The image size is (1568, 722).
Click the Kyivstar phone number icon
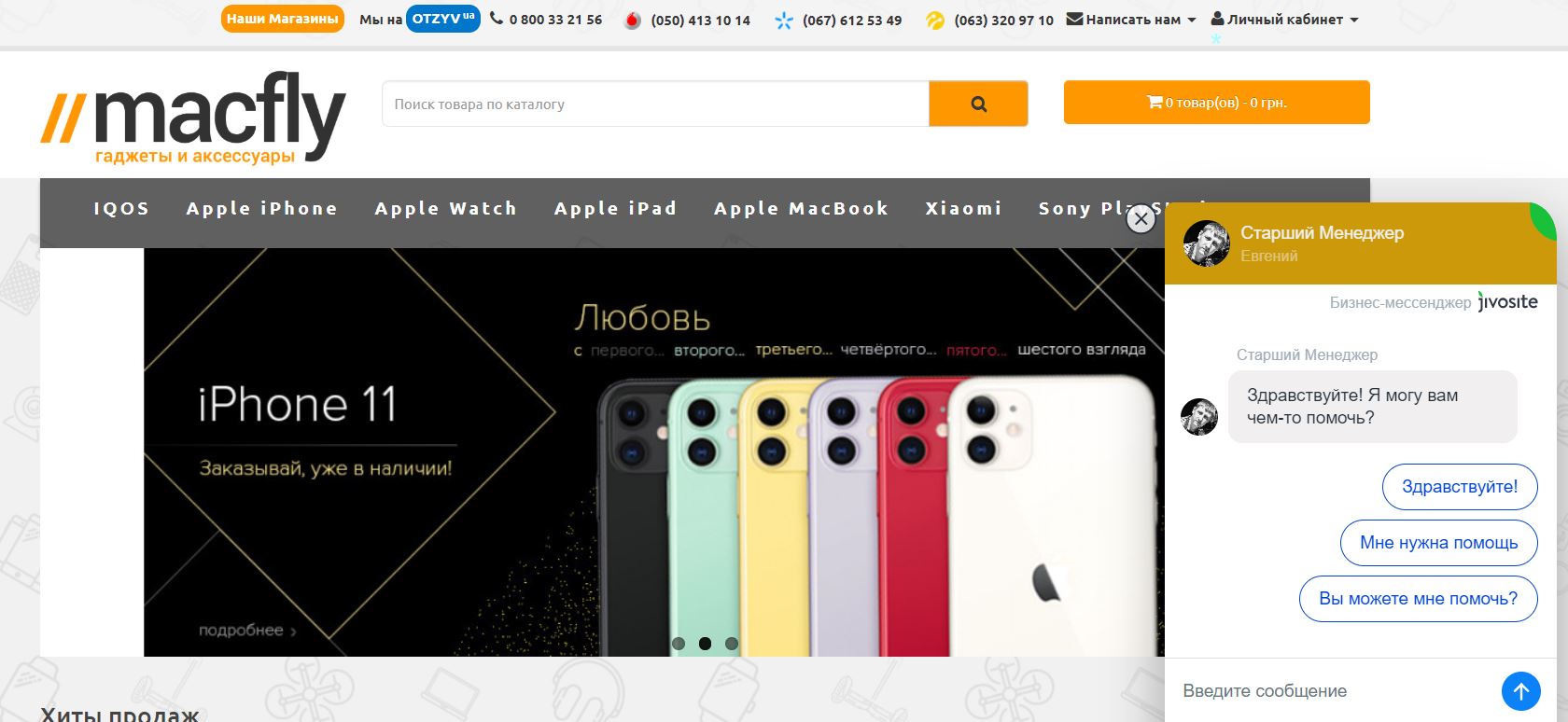(x=784, y=20)
